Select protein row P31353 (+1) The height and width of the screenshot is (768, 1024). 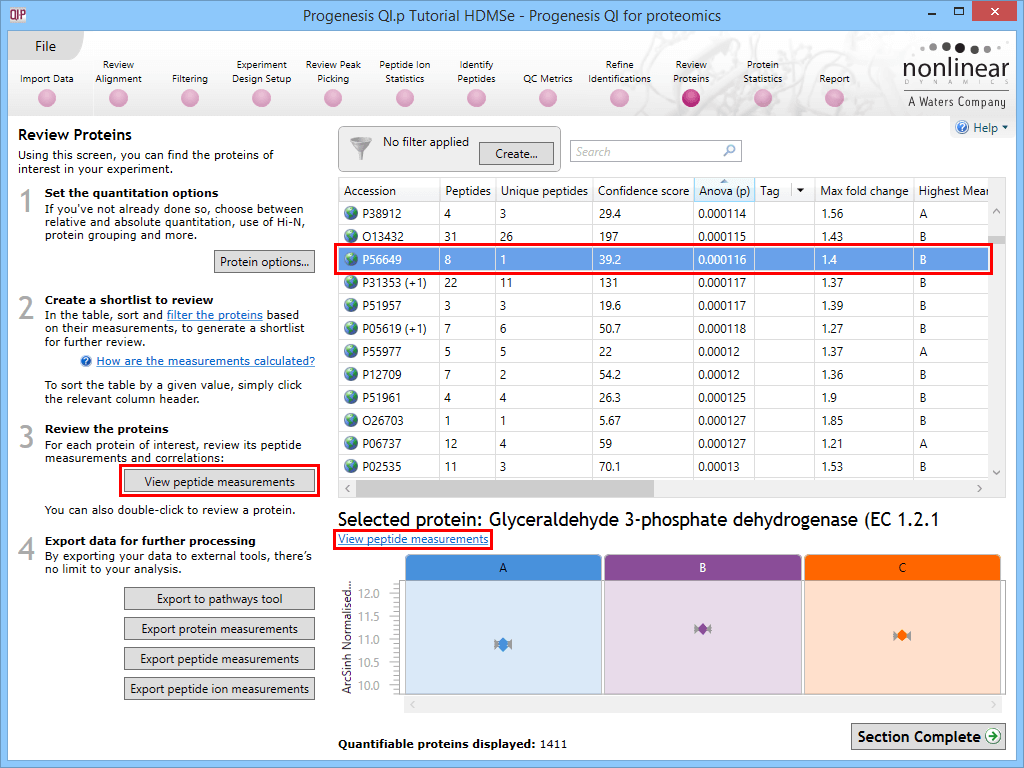tap(663, 282)
